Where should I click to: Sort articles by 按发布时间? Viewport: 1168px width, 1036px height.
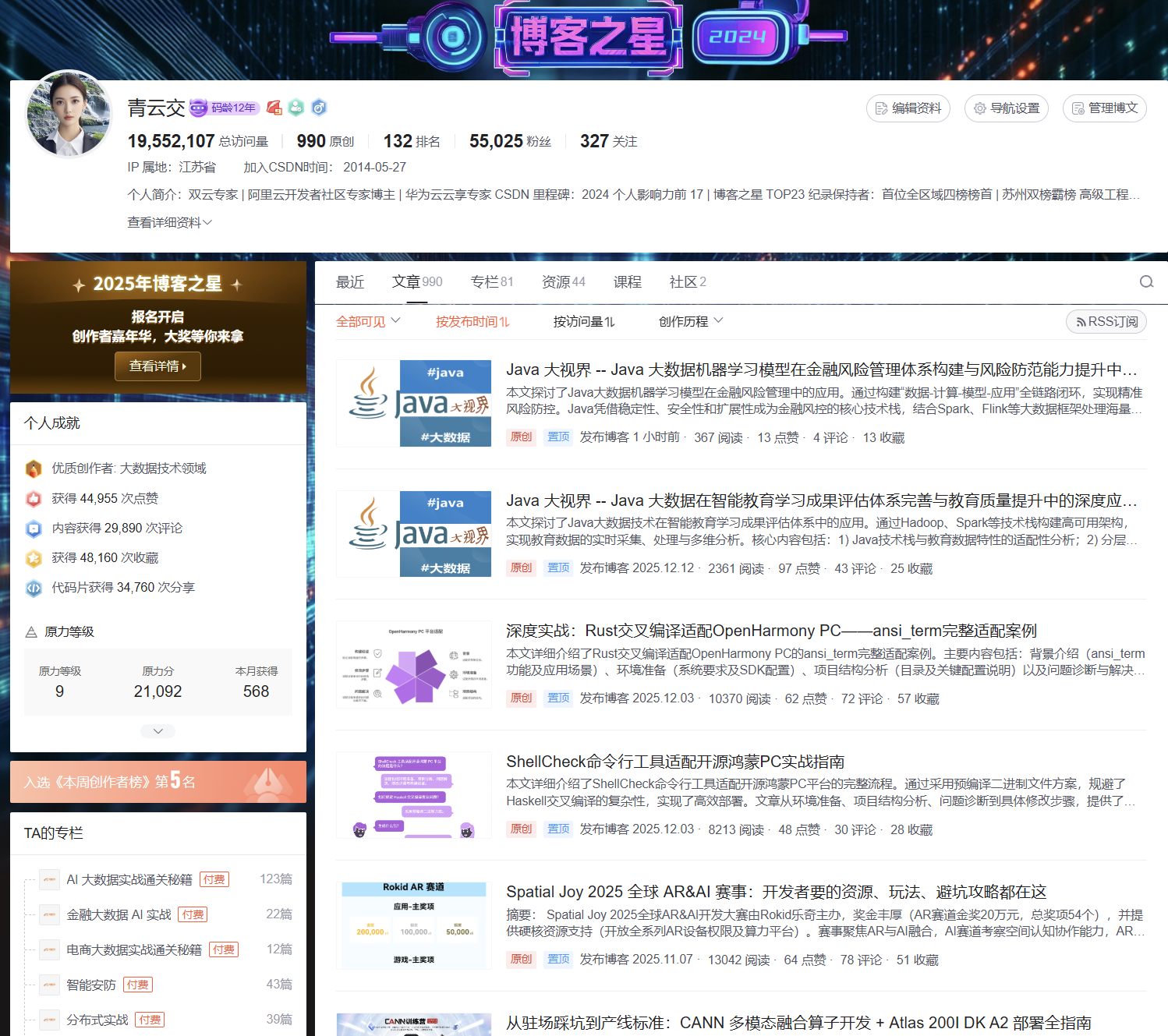point(473,321)
